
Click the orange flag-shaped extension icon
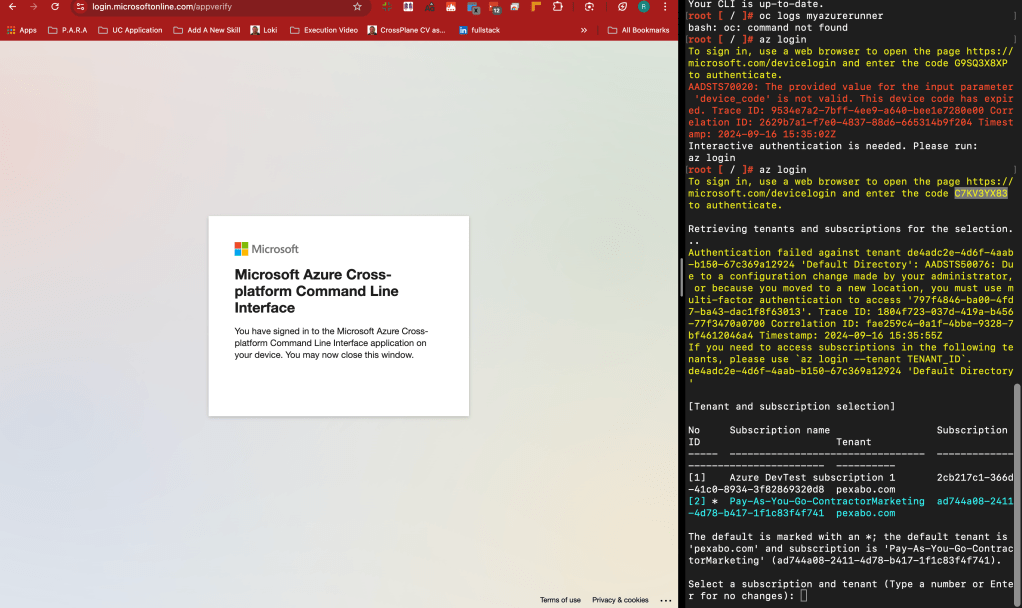(x=536, y=7)
